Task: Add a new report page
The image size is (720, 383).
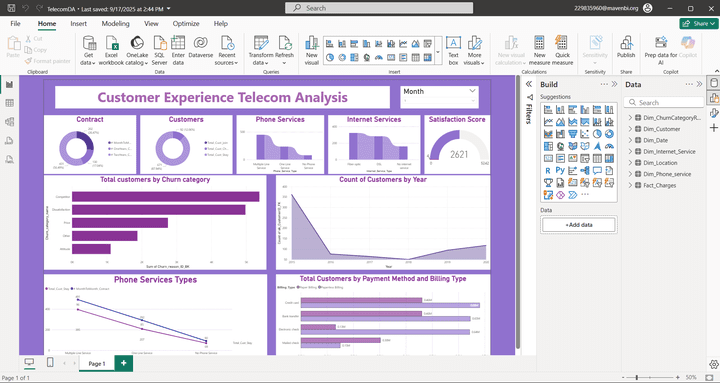Action: [x=124, y=363]
